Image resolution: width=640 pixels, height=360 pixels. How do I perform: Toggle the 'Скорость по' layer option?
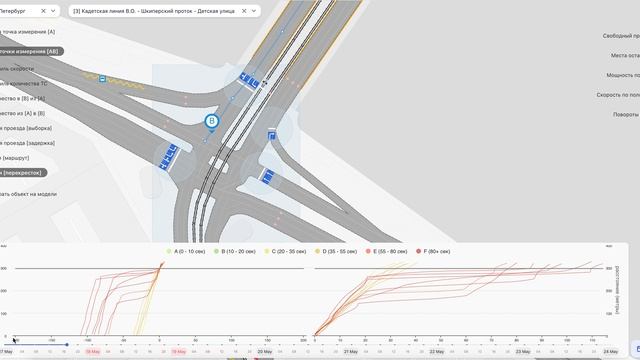click(618, 95)
